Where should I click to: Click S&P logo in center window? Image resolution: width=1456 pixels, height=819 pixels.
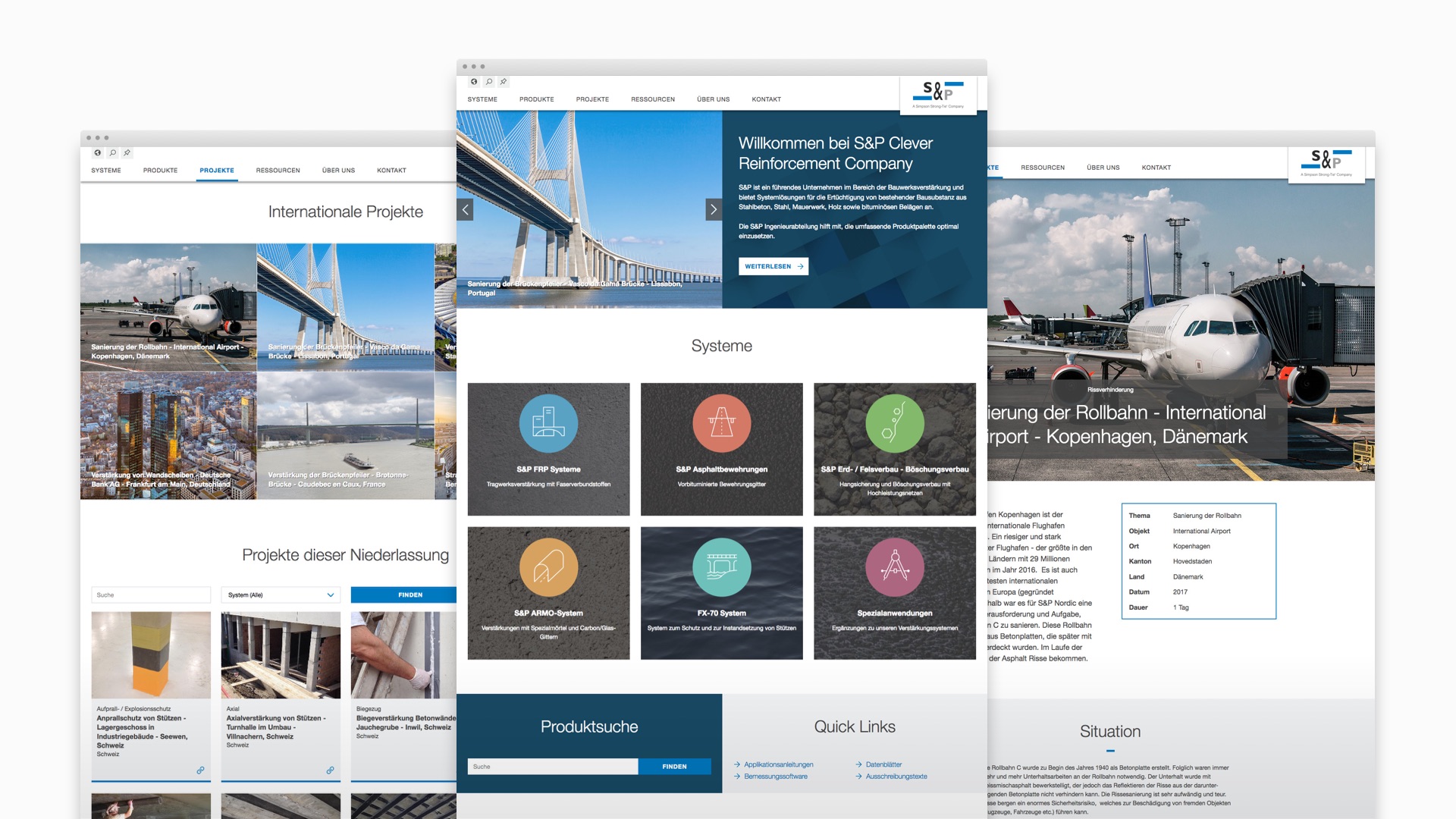click(939, 95)
